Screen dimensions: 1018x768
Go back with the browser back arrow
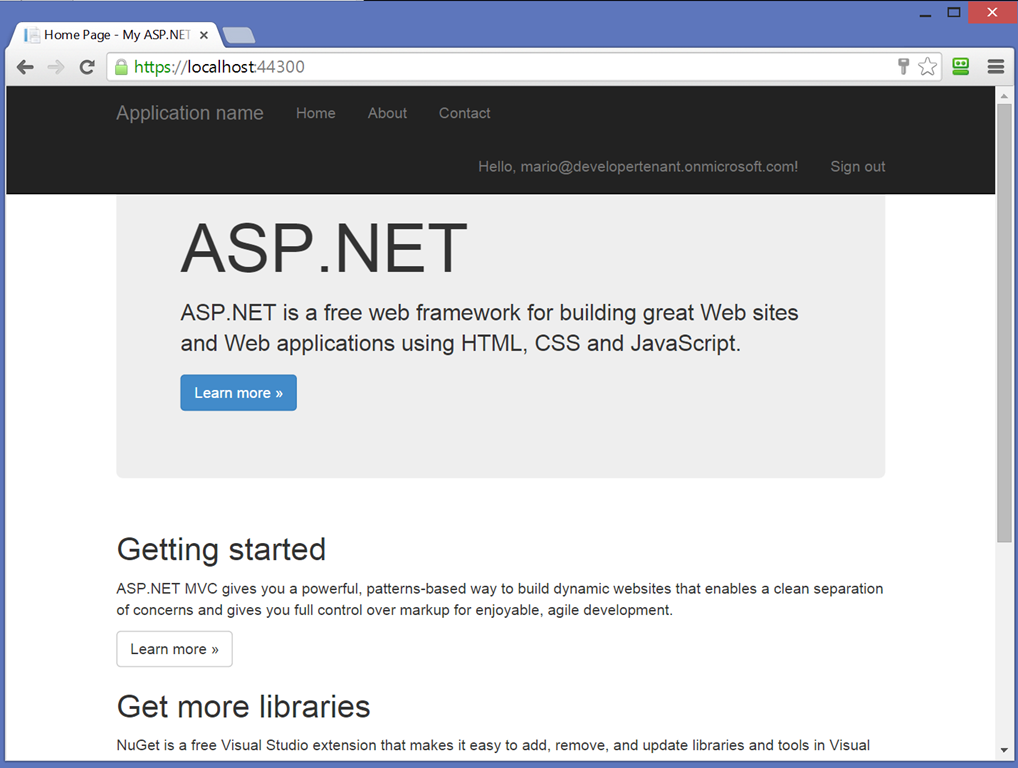pos(25,67)
